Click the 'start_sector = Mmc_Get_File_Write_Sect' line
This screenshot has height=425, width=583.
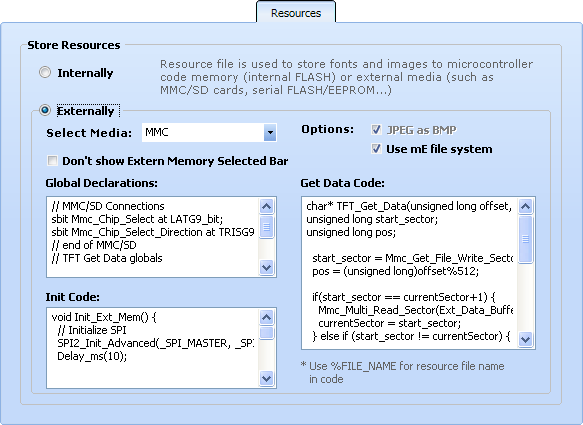[x=413, y=258]
